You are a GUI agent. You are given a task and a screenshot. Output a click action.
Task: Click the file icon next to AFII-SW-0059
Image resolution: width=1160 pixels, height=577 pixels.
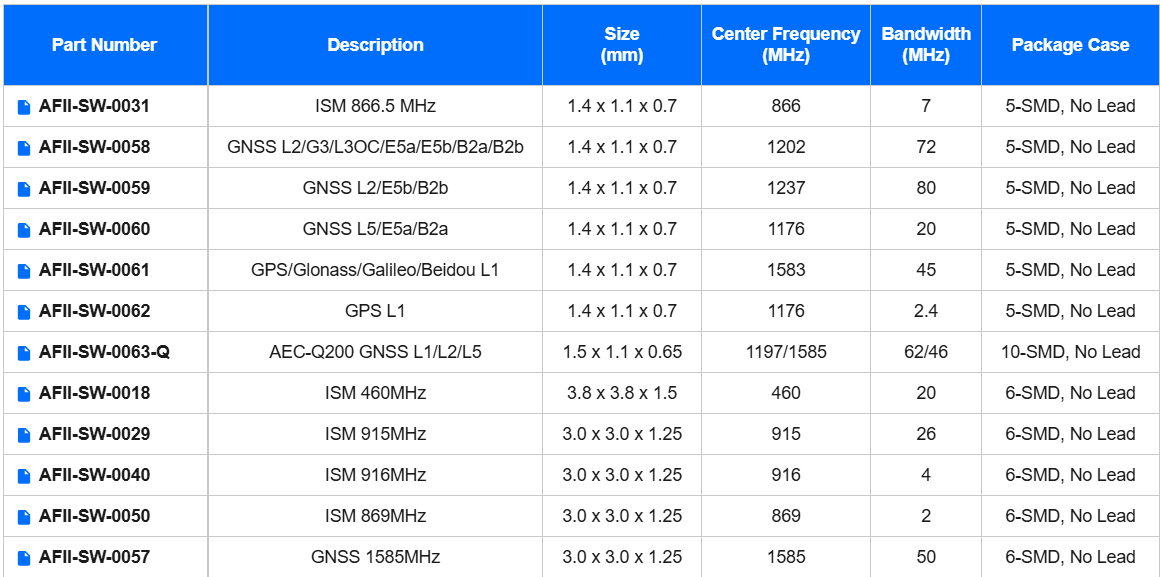click(x=24, y=188)
